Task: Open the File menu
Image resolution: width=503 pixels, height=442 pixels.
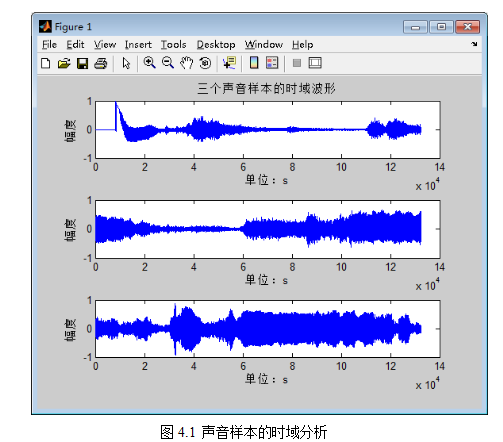Action: tap(49, 44)
